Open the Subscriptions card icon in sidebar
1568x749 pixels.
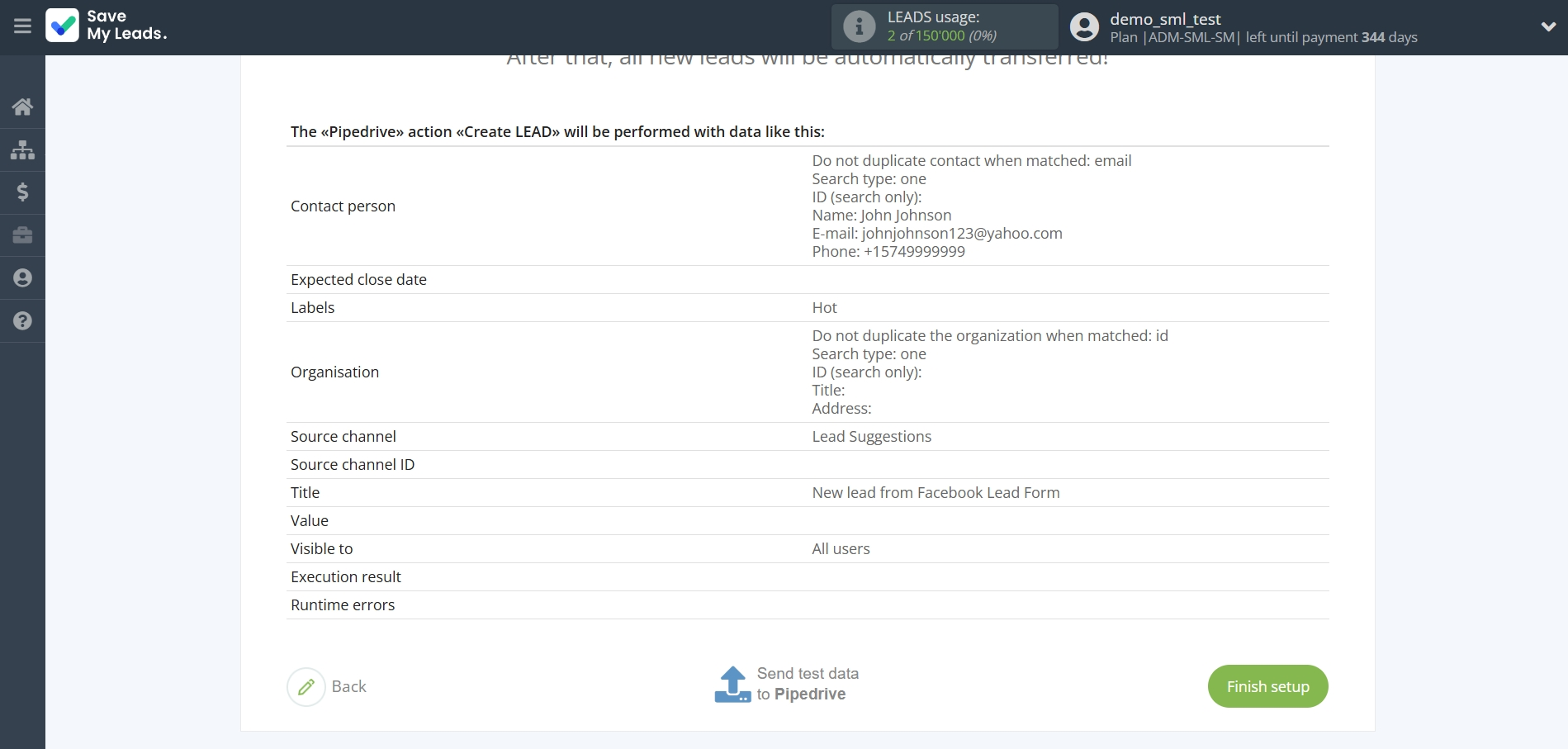coord(22,235)
